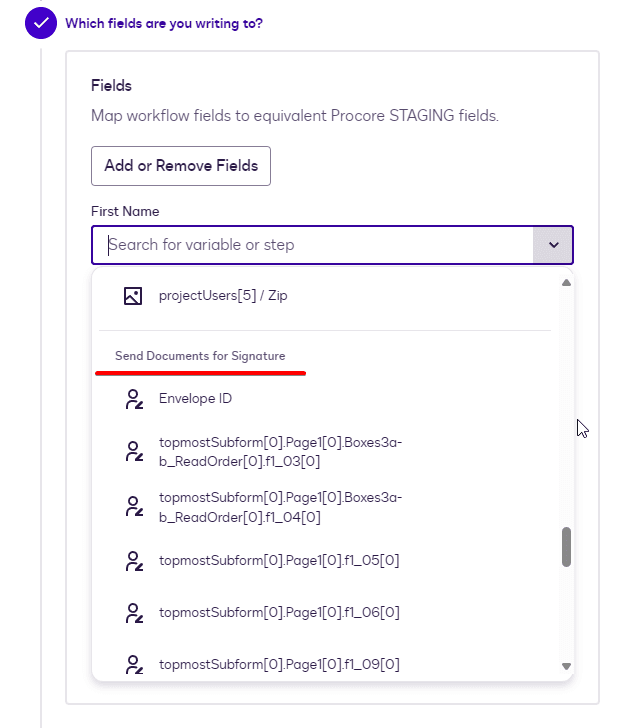The height and width of the screenshot is (728, 632).
Task: Click the signer icon beside the f1_09[0] field
Action: click(x=133, y=663)
